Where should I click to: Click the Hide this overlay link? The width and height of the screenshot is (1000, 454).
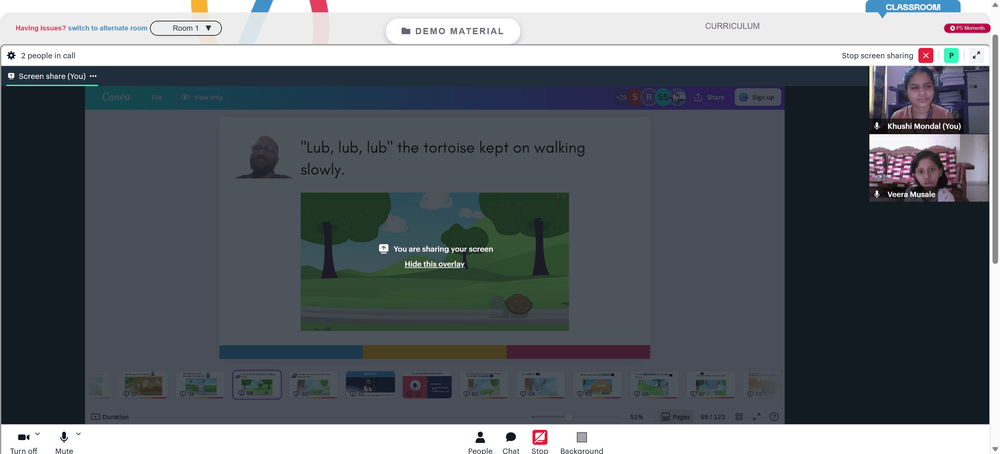tap(434, 264)
